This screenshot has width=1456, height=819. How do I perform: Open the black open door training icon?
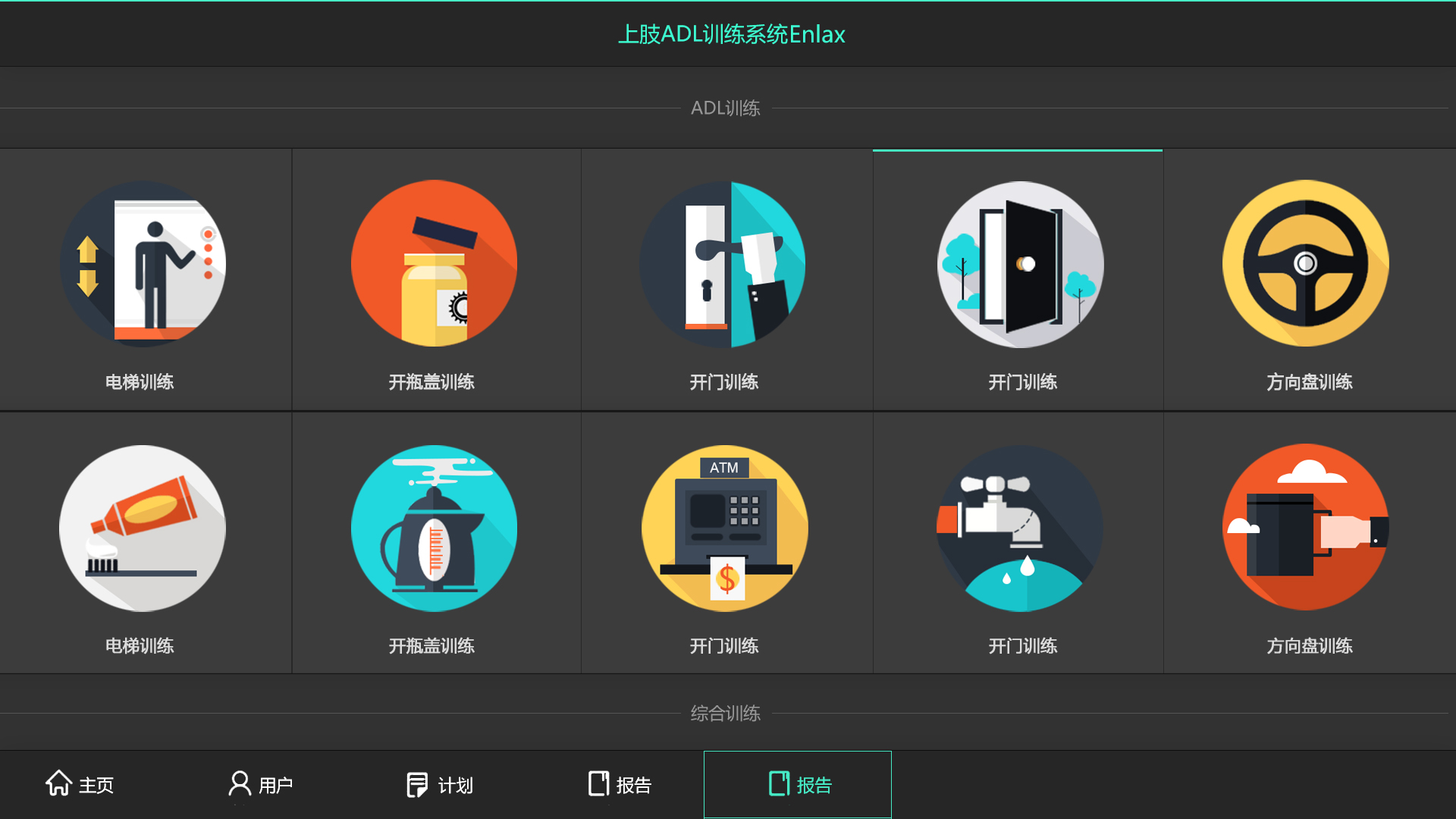point(1020,264)
